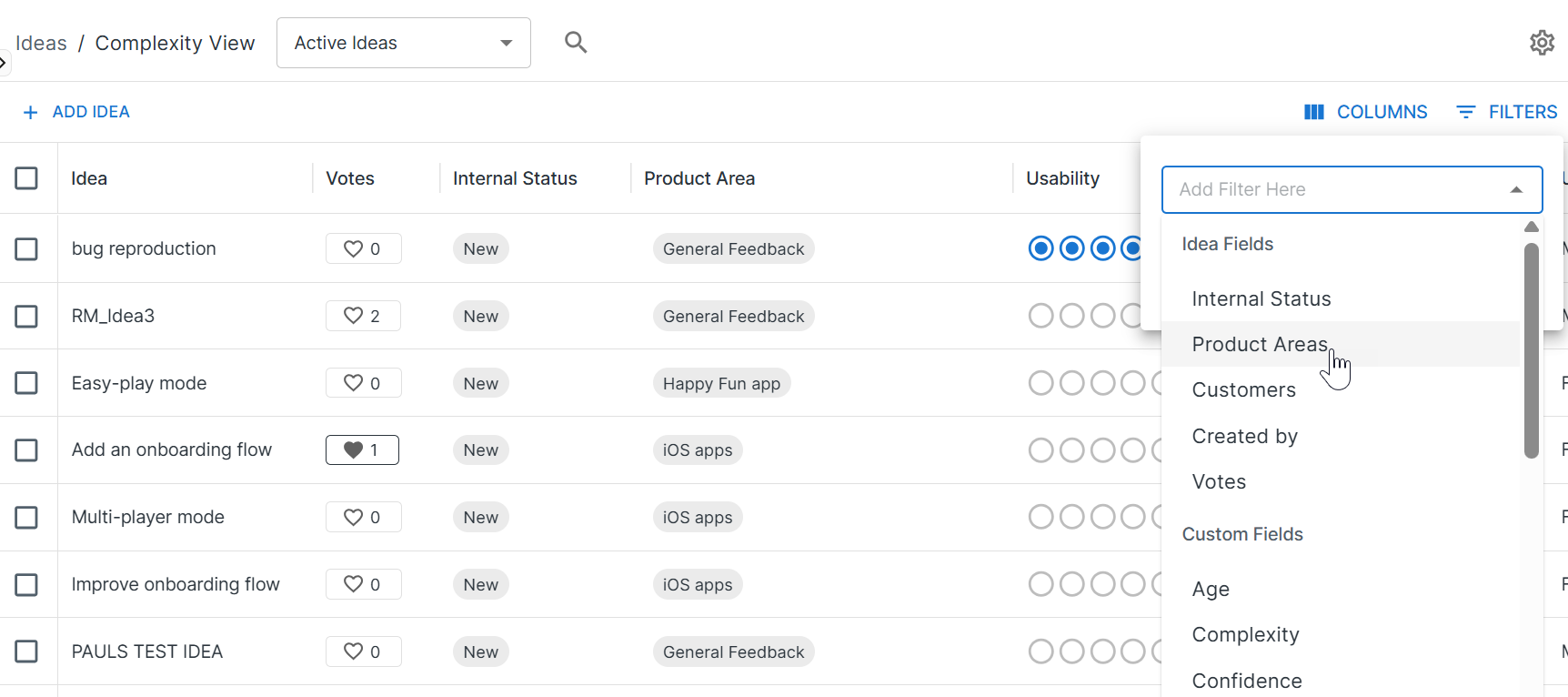Click the search magnifier icon
This screenshot has width=1568, height=697.
[576, 42]
